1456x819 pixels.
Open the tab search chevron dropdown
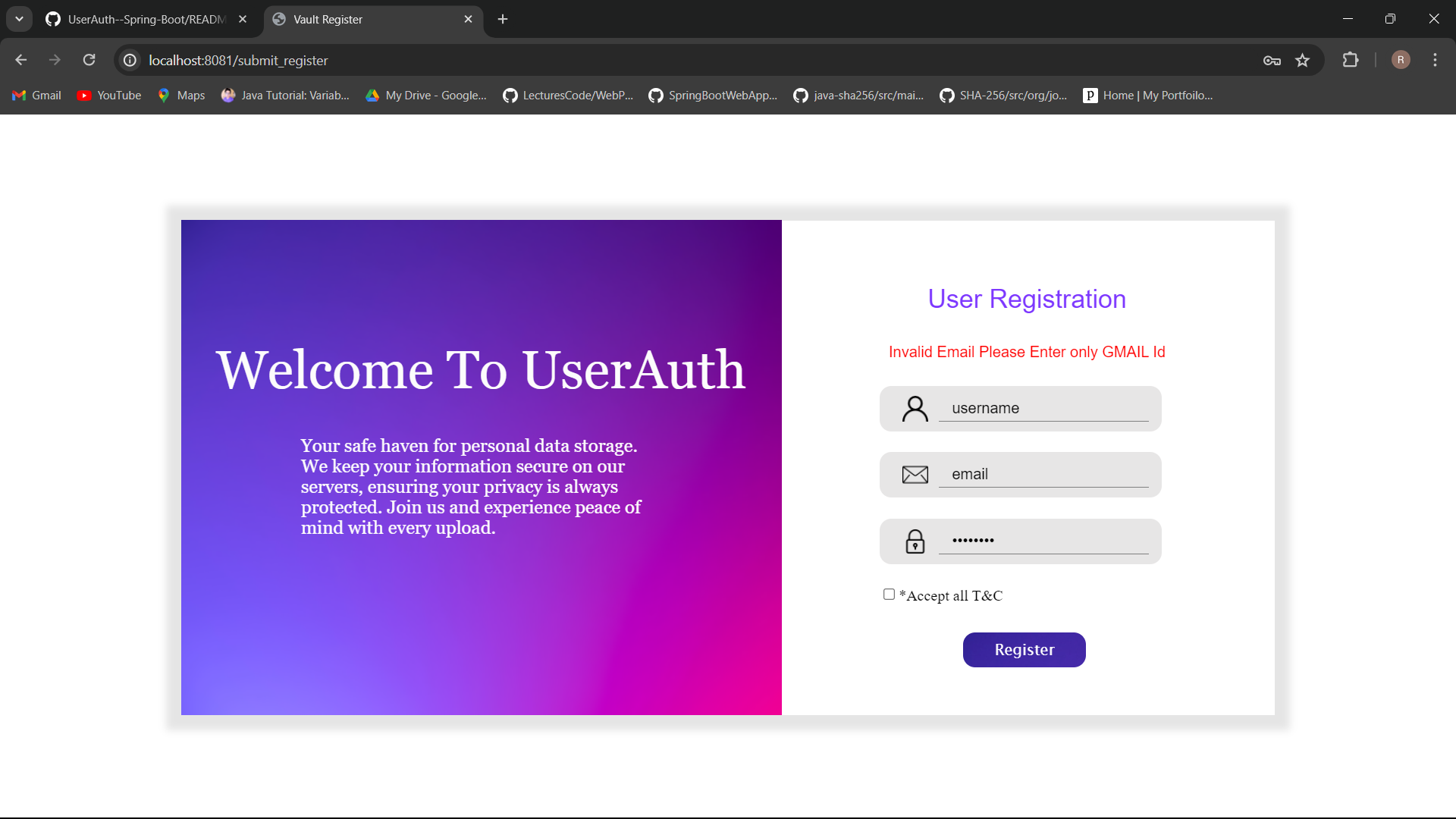click(x=19, y=19)
